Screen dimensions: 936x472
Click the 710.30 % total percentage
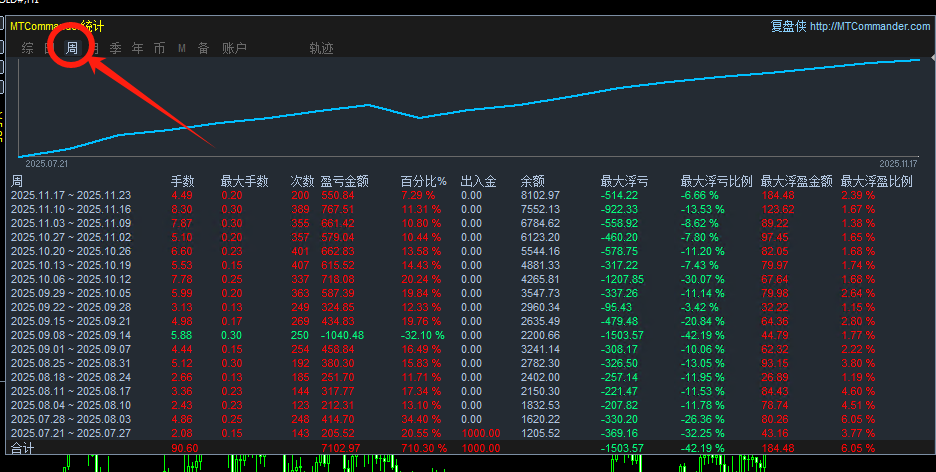click(x=424, y=448)
